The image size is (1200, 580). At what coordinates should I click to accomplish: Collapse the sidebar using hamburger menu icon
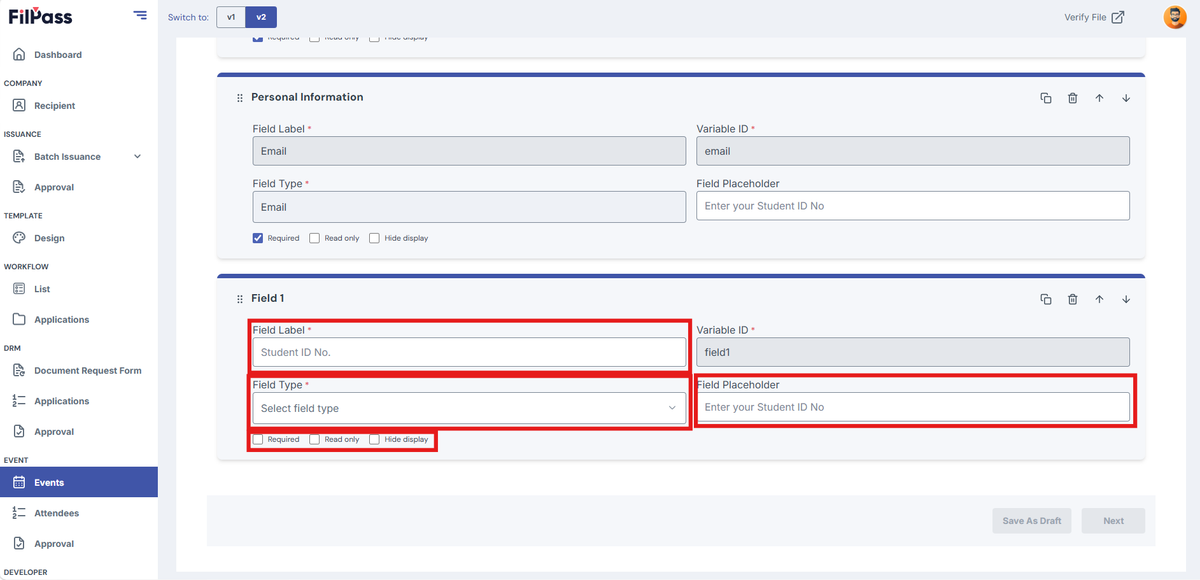coord(139,15)
